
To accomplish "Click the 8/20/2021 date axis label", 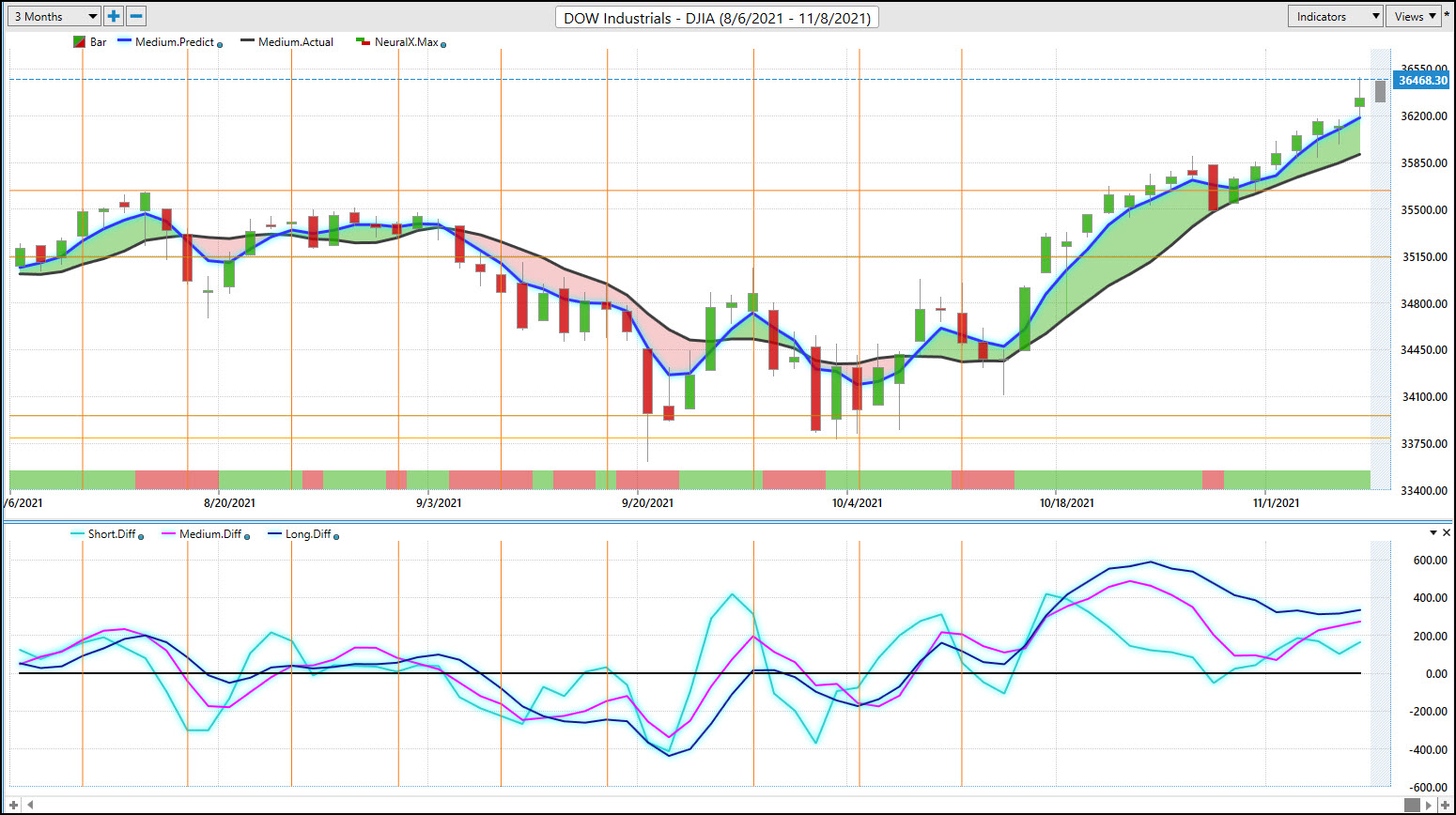I will point(230,503).
